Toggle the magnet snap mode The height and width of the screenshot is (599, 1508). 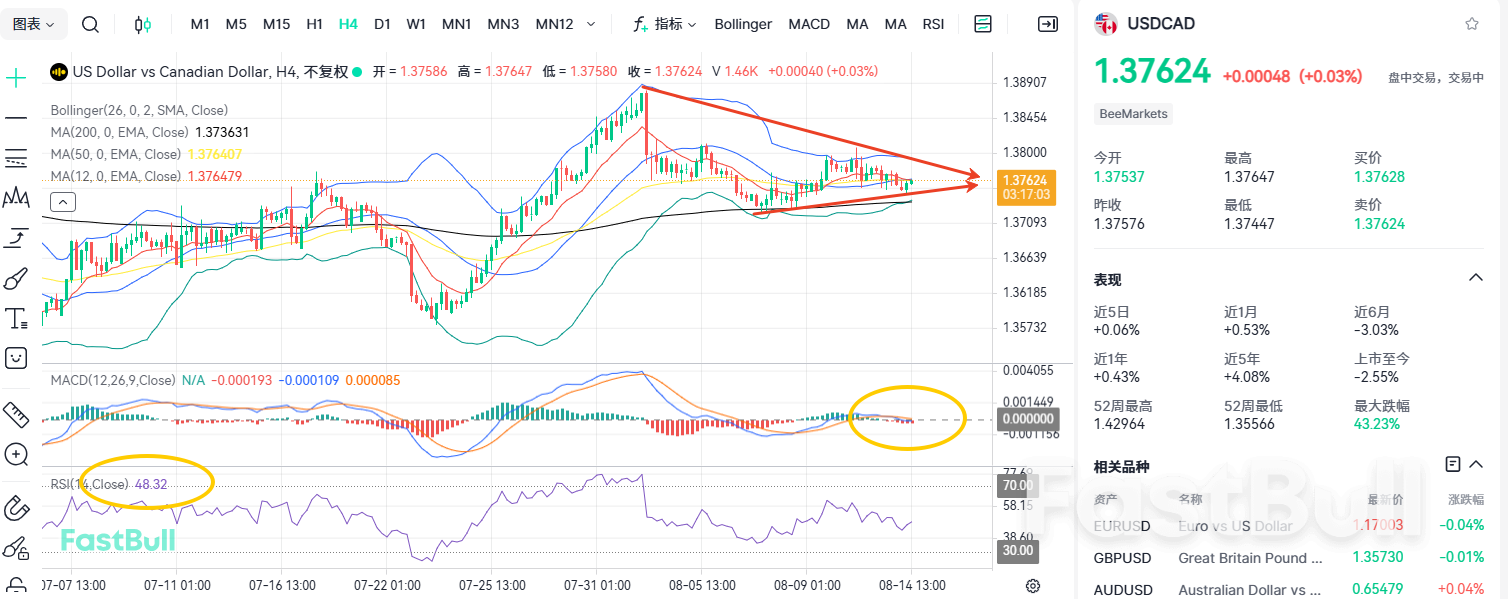pos(16,508)
